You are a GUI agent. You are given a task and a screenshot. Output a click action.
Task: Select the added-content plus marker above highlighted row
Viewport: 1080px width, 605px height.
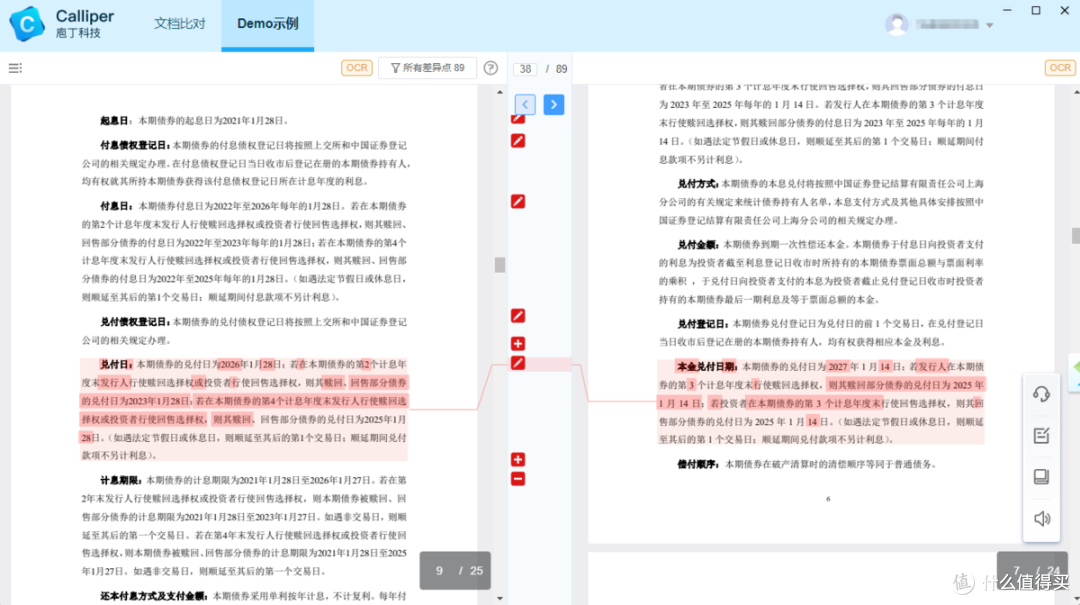pyautogui.click(x=518, y=343)
